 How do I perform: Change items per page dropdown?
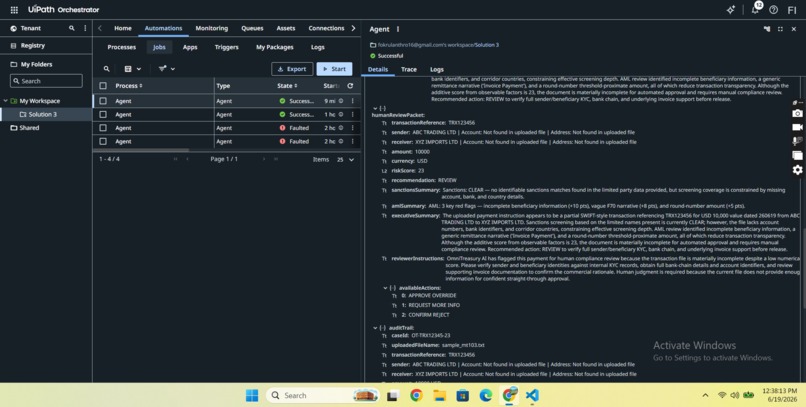(345, 160)
